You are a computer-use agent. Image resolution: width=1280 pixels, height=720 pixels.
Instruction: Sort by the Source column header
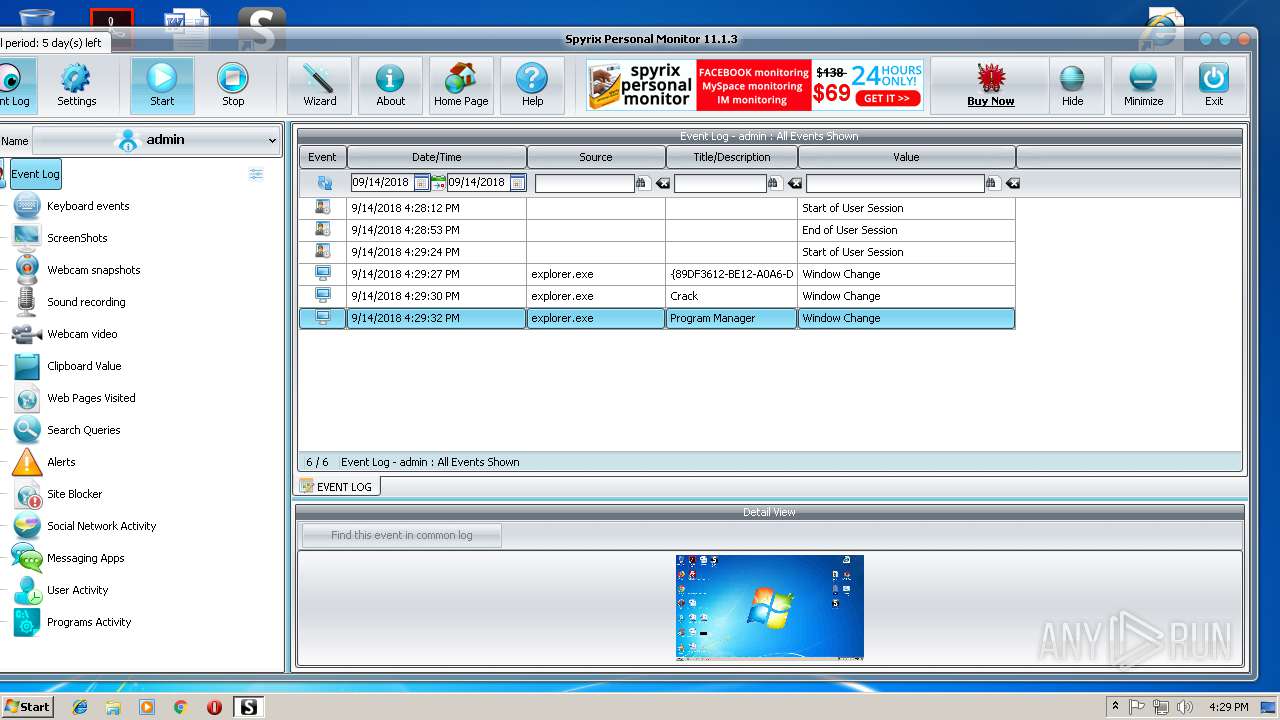(596, 157)
